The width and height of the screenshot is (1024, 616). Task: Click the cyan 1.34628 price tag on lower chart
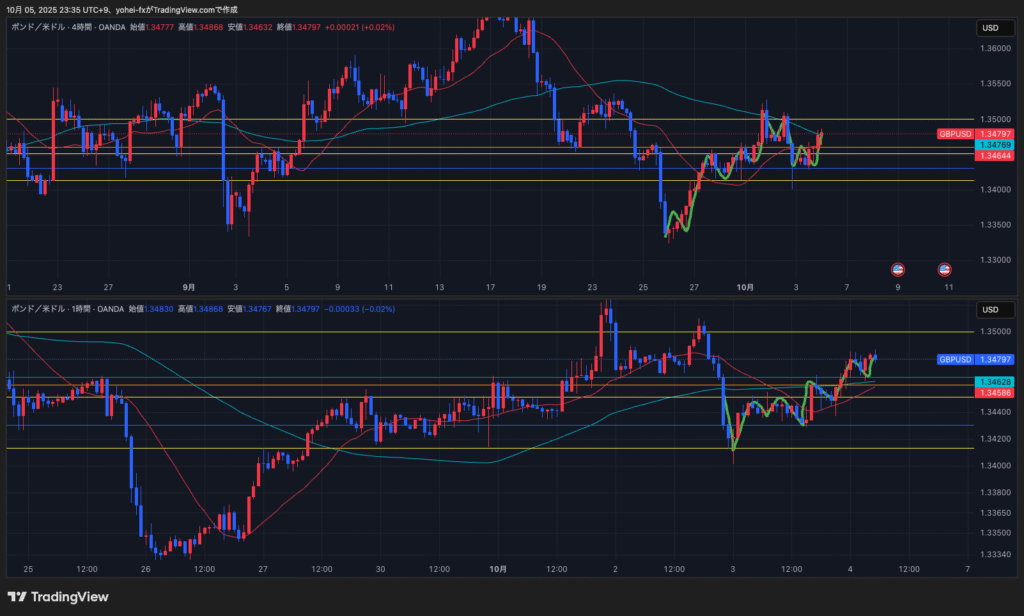[x=995, y=383]
